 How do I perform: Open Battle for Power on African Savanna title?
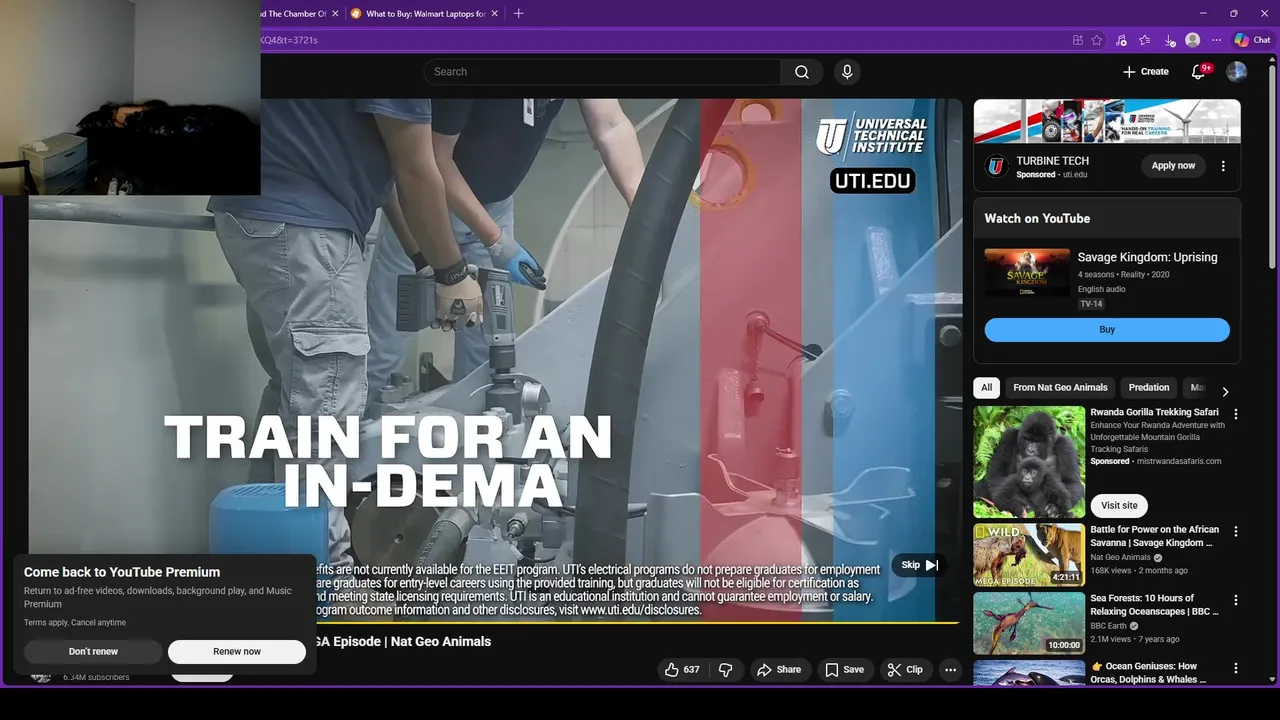[x=1154, y=536]
